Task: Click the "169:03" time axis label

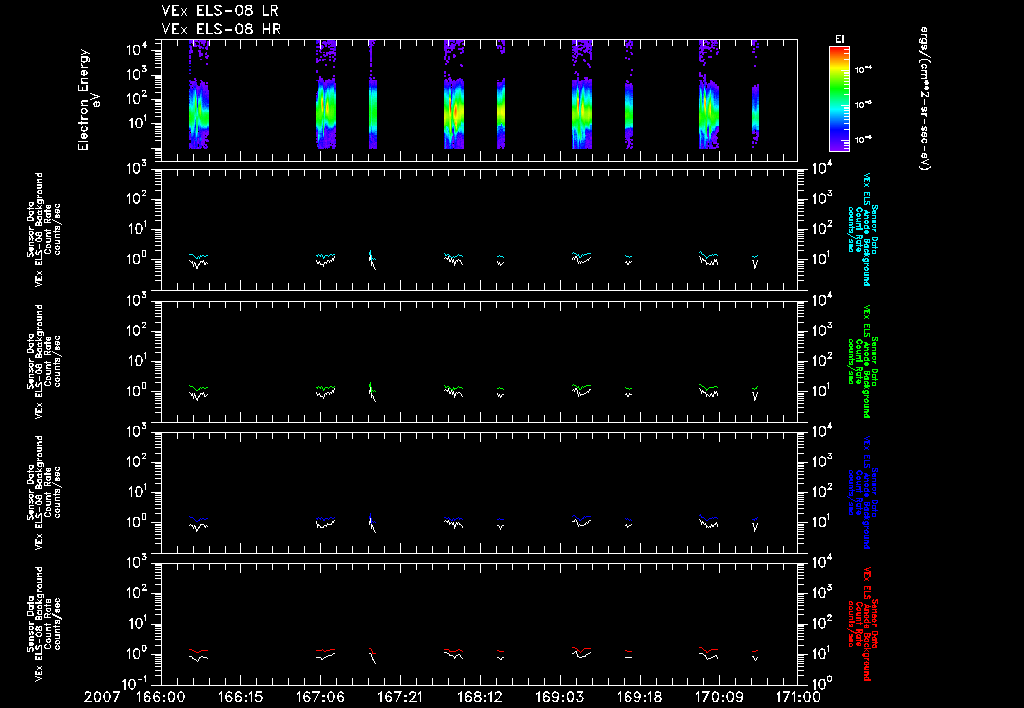Action: pos(559,697)
